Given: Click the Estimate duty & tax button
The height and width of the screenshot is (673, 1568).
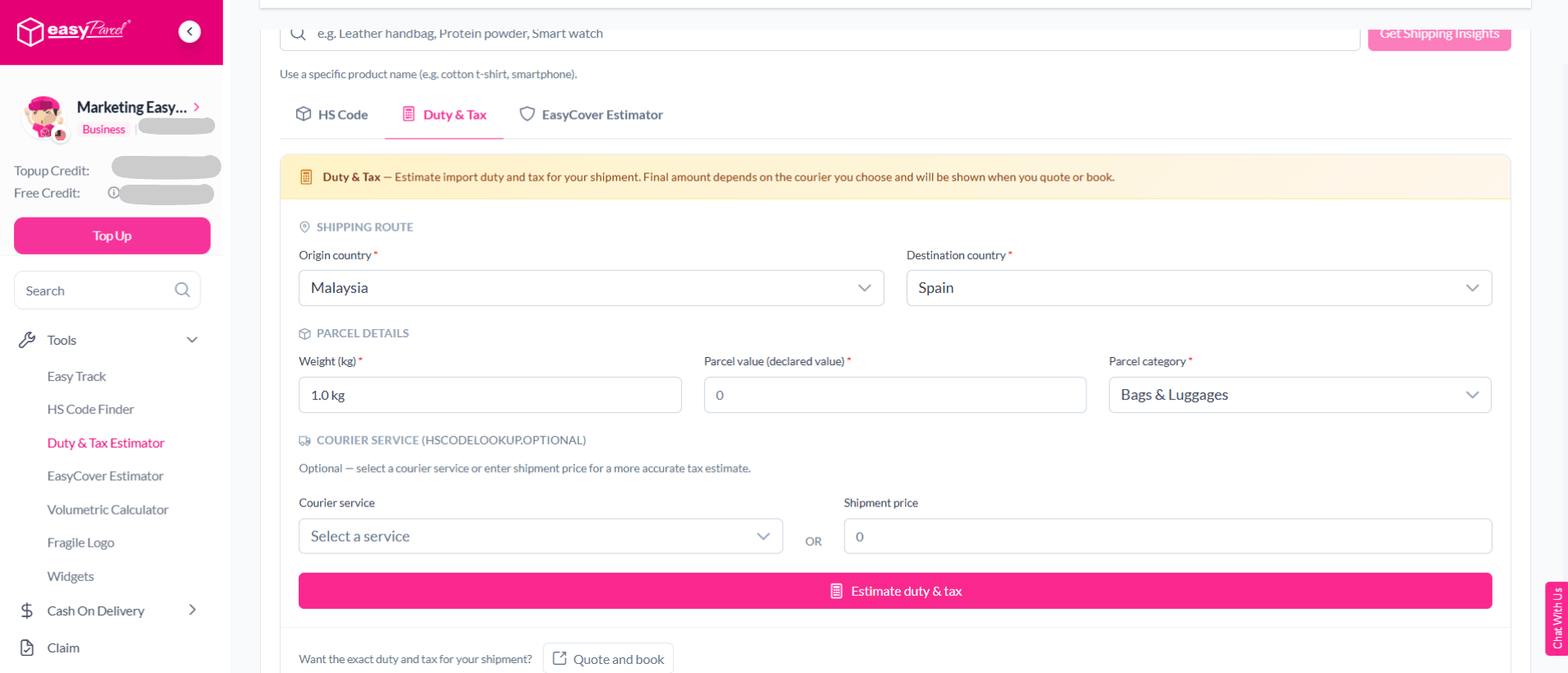Looking at the screenshot, I should 895,591.
